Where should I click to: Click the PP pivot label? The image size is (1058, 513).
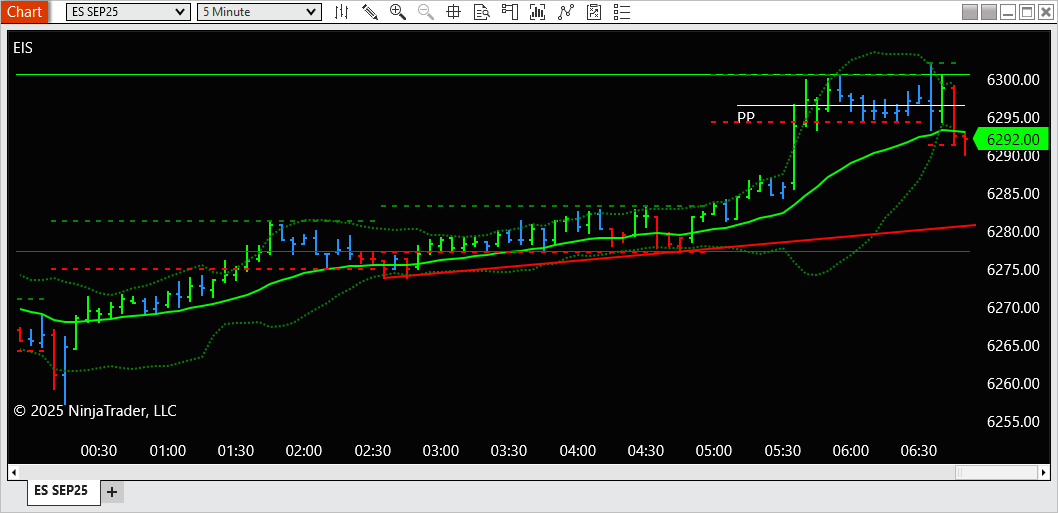746,117
